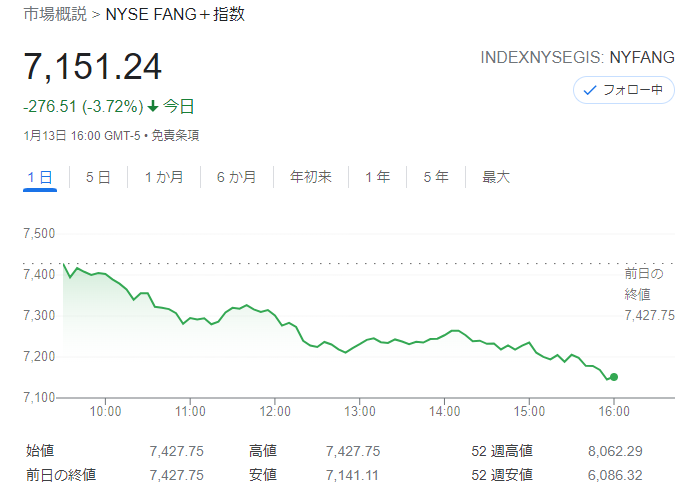Image resolution: width=693 pixels, height=498 pixels.
Task: Click the 高値 high value 7,427.75
Action: click(353, 451)
